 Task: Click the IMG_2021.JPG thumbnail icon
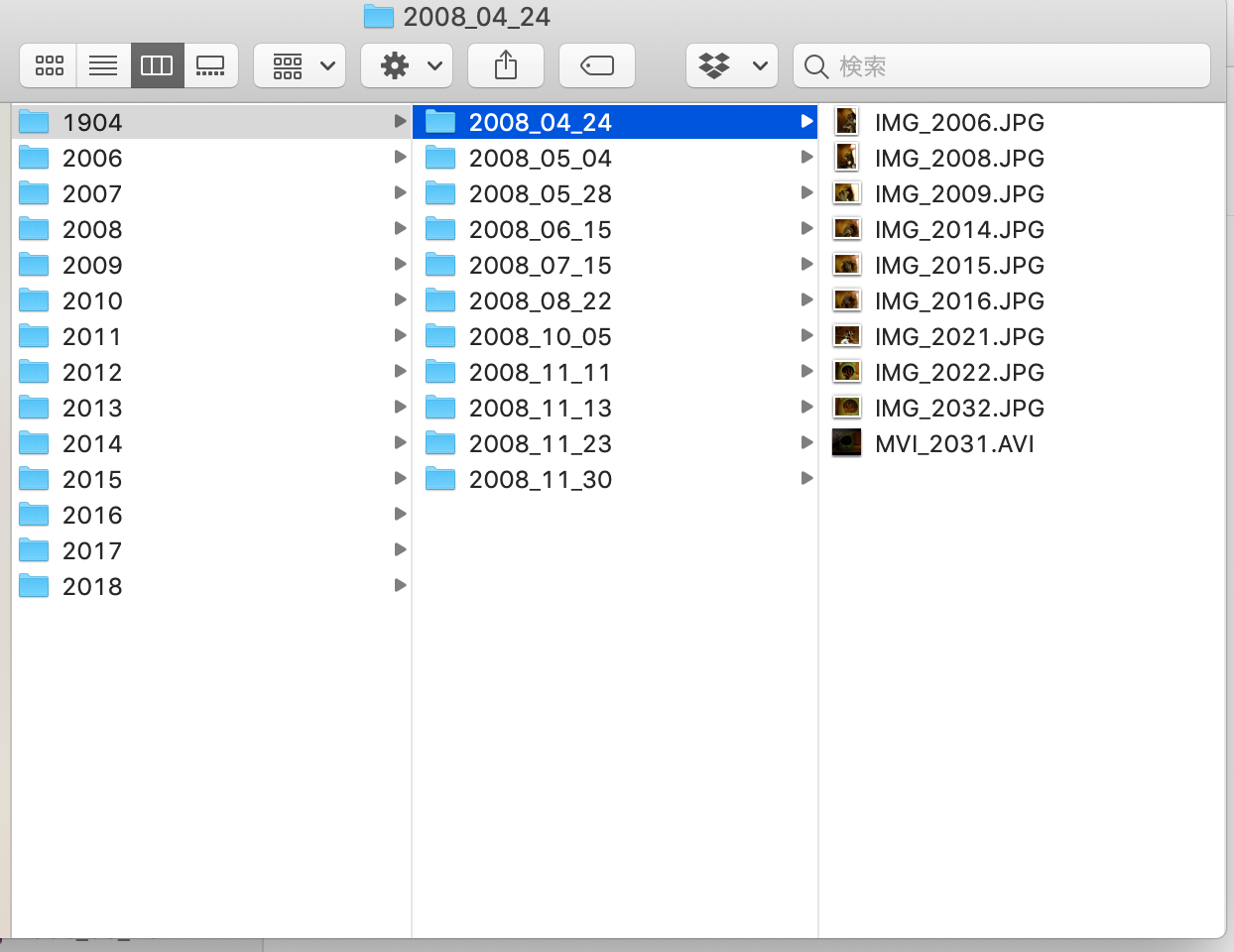tap(846, 336)
